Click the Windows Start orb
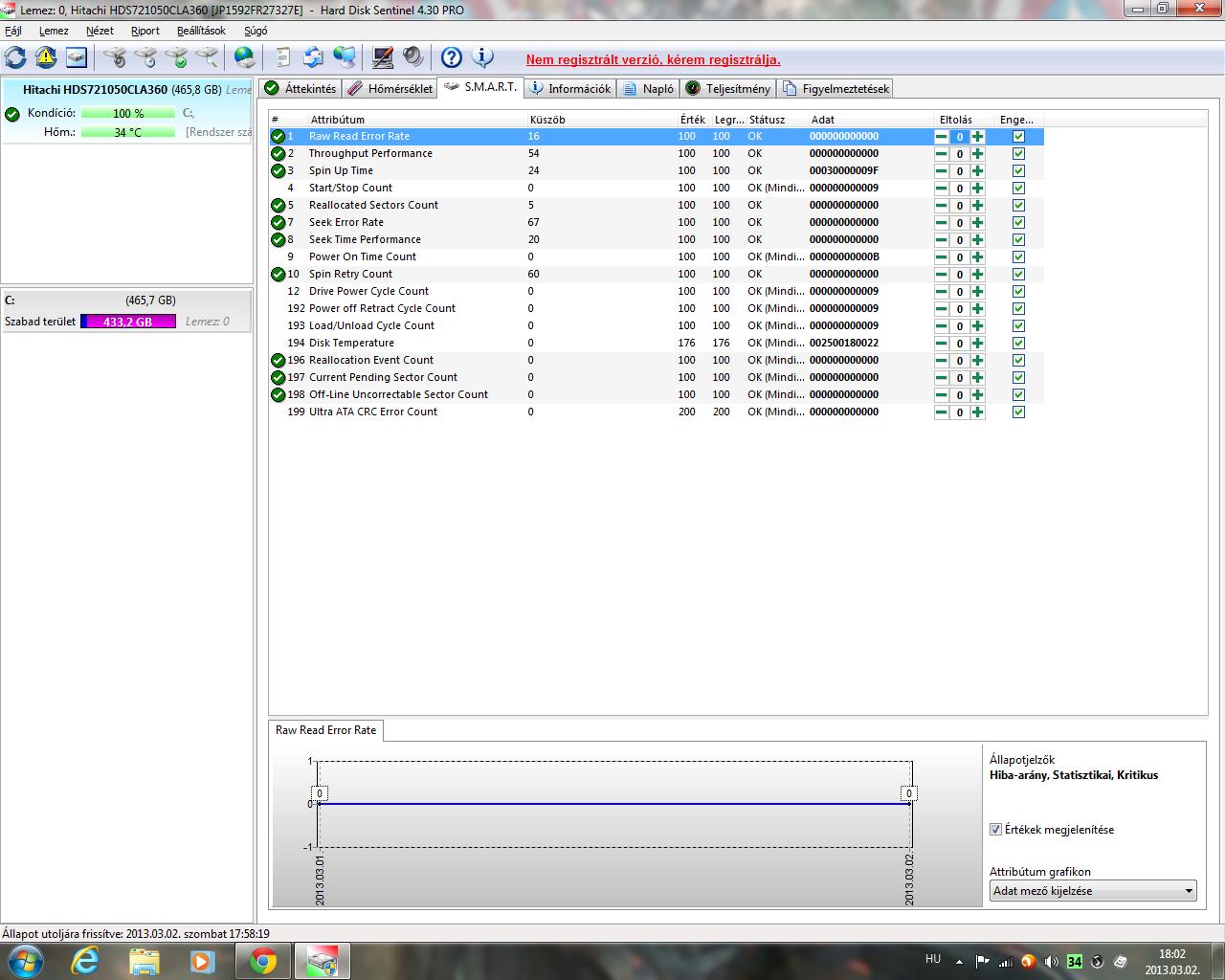Screen dimensions: 1225x980 24,961
